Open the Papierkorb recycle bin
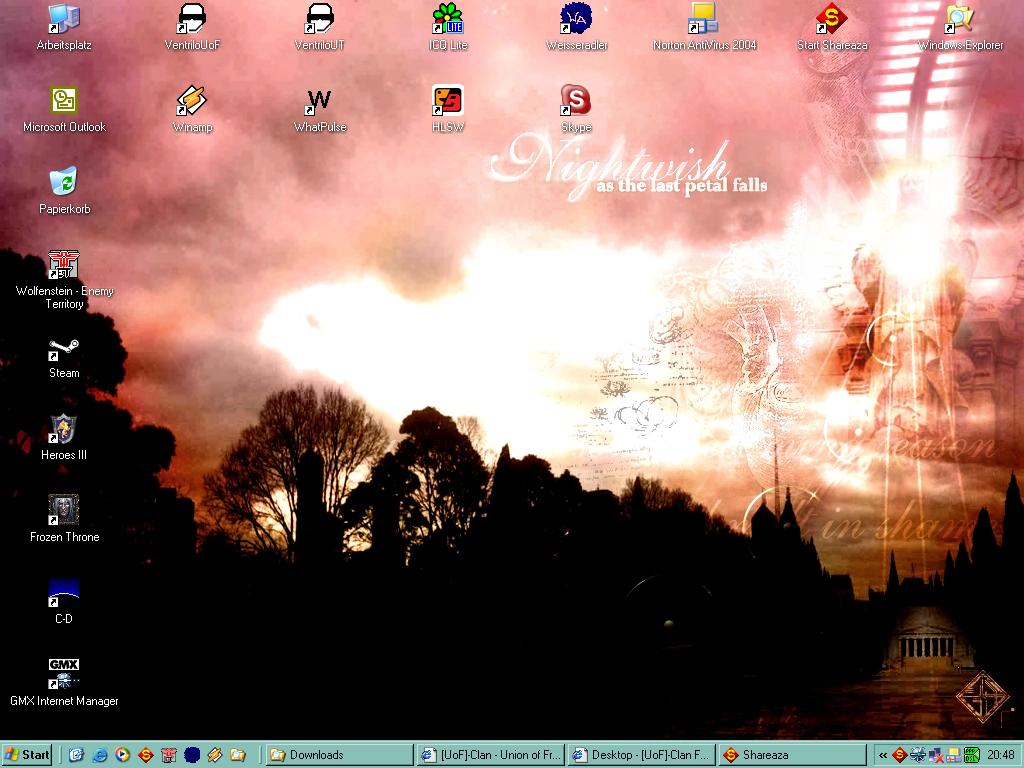This screenshot has width=1024, height=768. 64,191
